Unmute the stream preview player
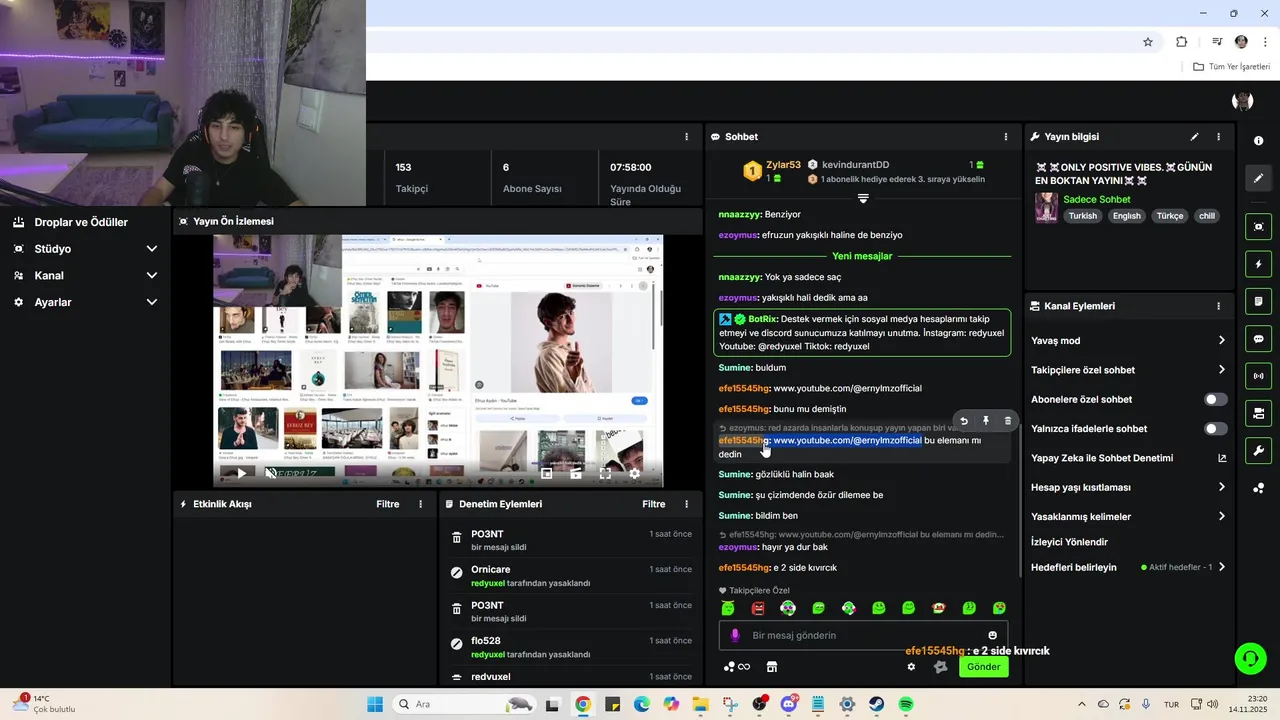1280x720 pixels. 270,473
